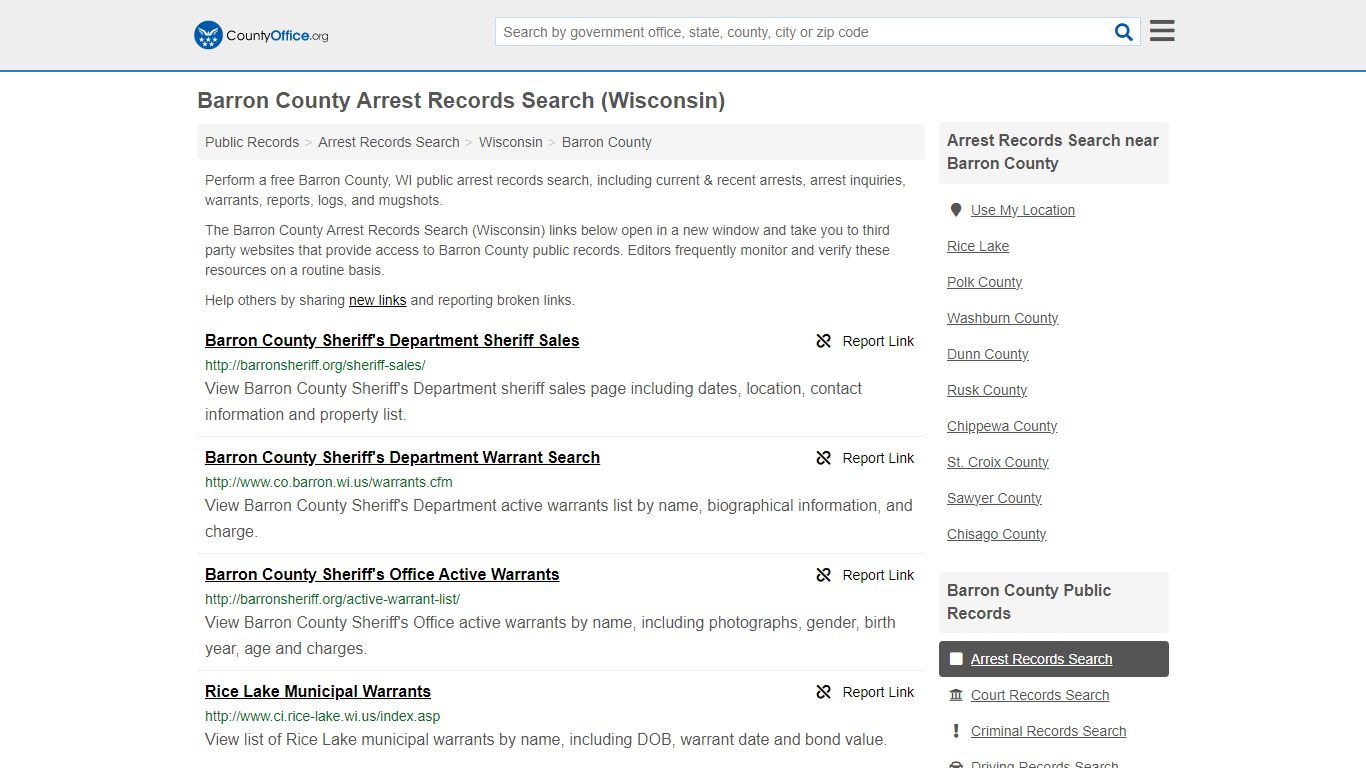This screenshot has height=768, width=1366.
Task: Open Barron County Sheriff's Department Sheriff Sales
Action: [392, 340]
